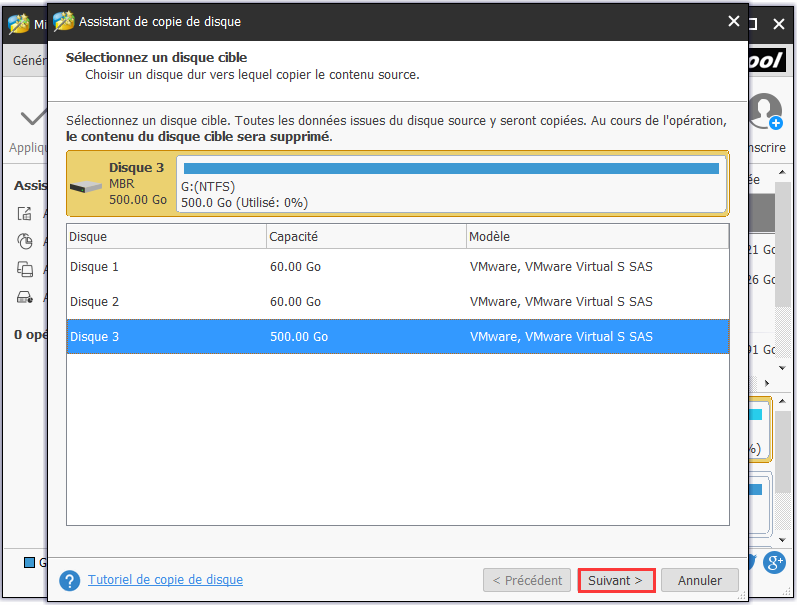
Task: Open help via the blue question mark icon
Action: pyautogui.click(x=69, y=580)
